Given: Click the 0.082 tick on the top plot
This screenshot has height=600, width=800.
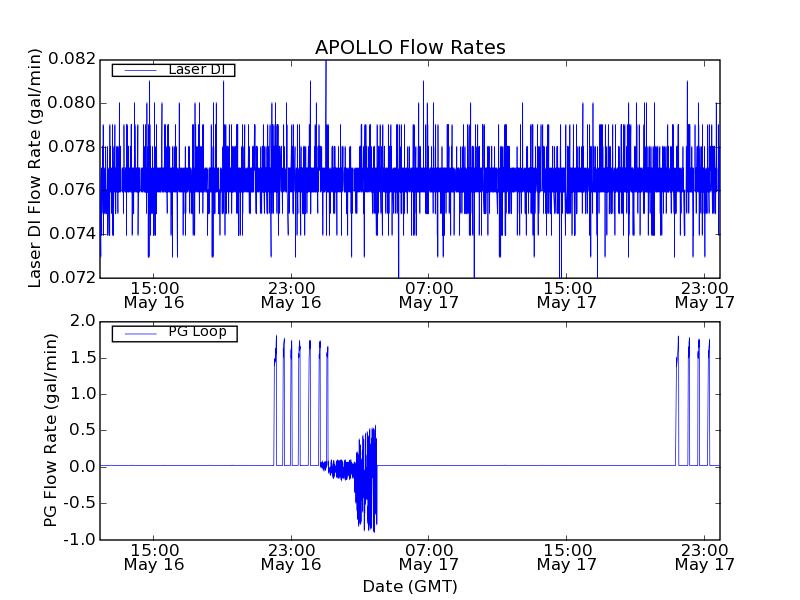Looking at the screenshot, I should coord(76,59).
